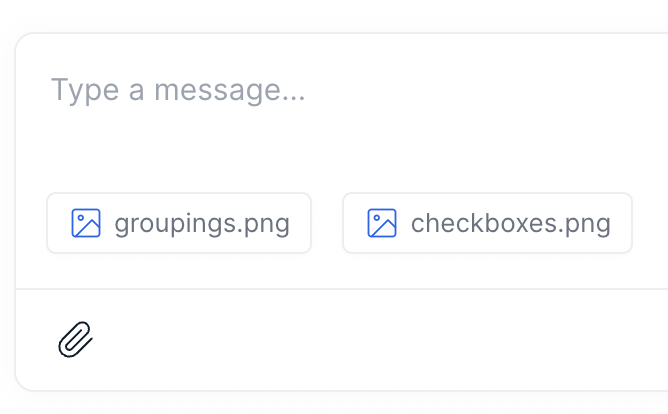Open the groupings.png attachment

click(x=179, y=223)
